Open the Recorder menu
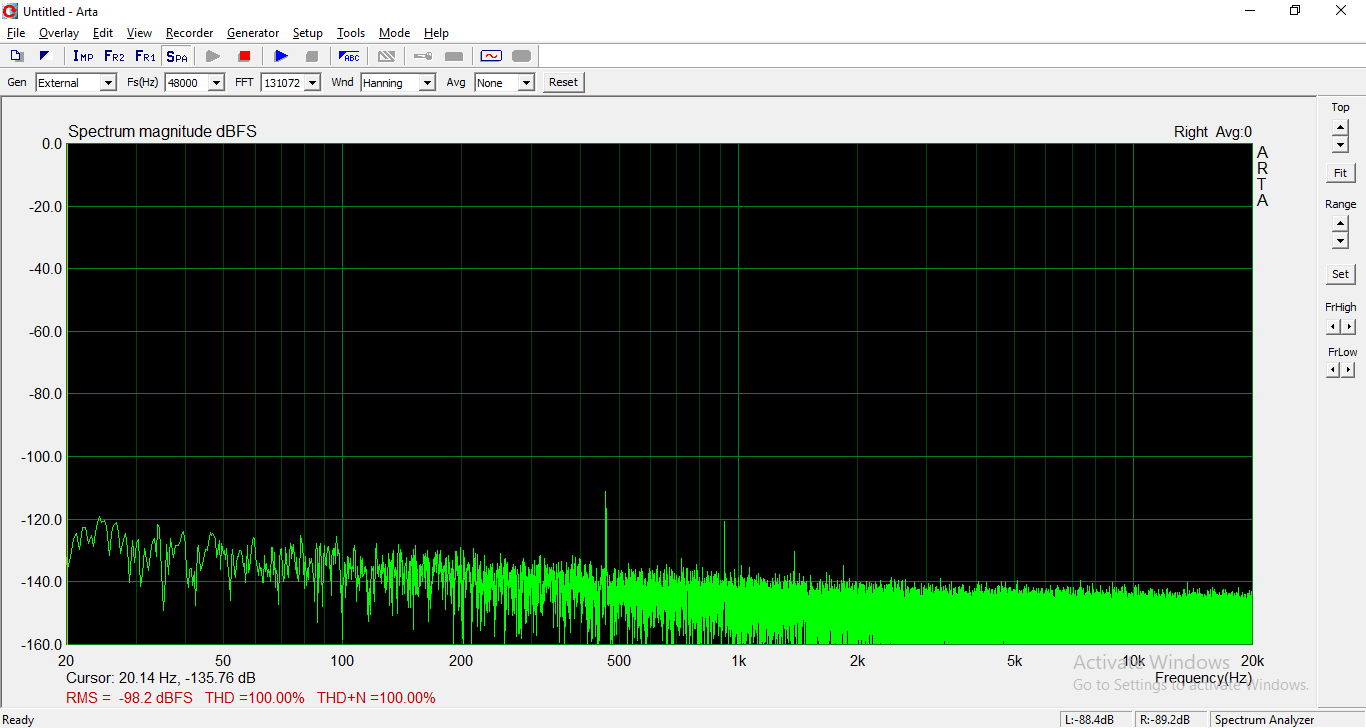This screenshot has height=728, width=1366. pos(189,33)
